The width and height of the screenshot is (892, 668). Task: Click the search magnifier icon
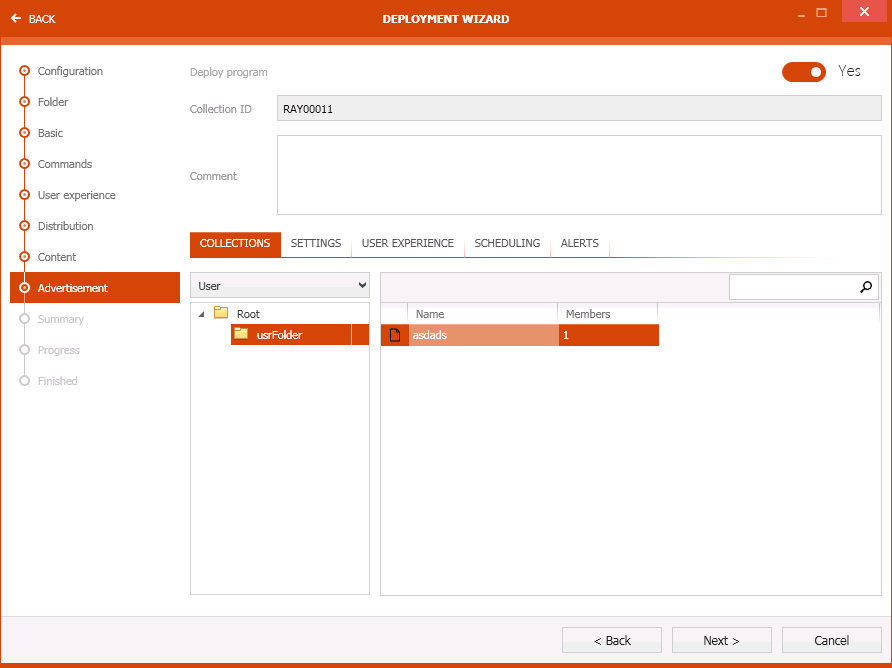coord(866,287)
